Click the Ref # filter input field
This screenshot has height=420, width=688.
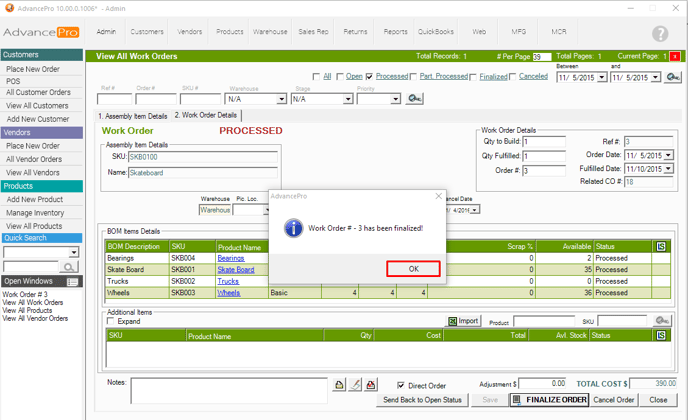click(114, 99)
